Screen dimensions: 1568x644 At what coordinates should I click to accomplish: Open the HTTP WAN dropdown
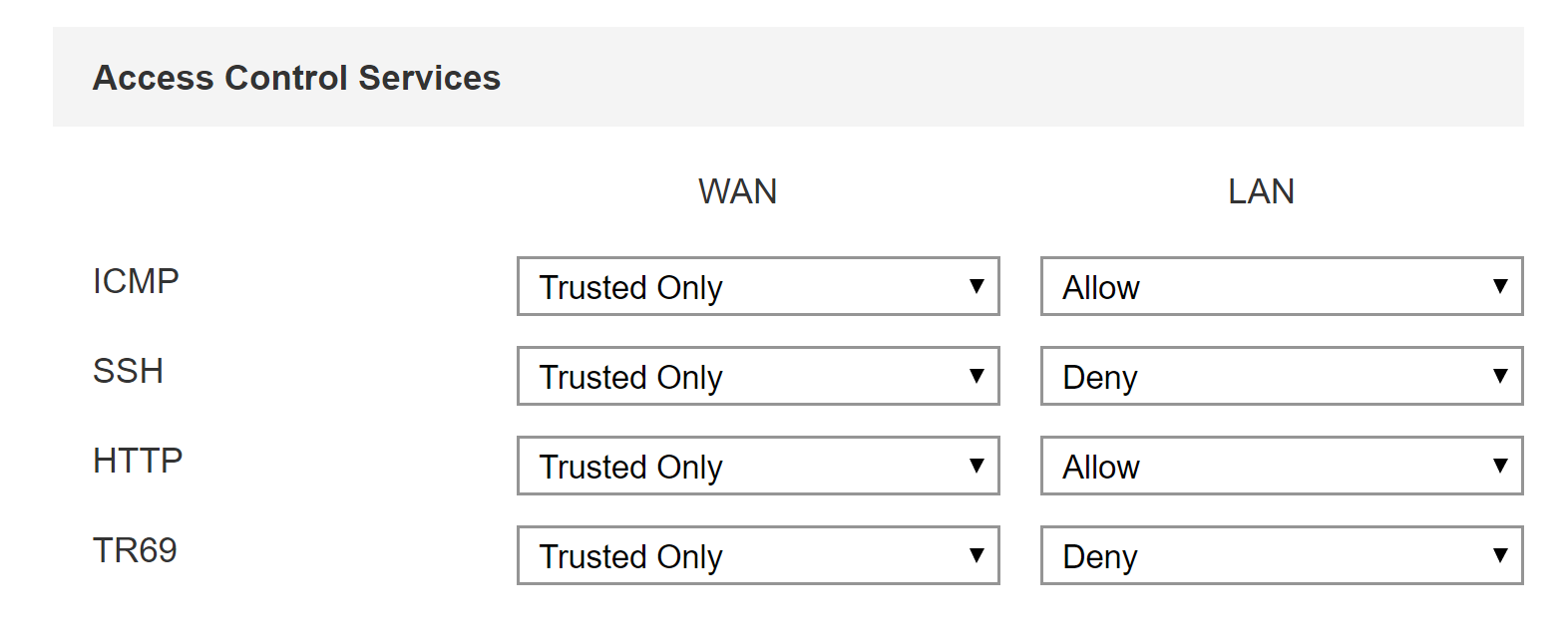757,467
